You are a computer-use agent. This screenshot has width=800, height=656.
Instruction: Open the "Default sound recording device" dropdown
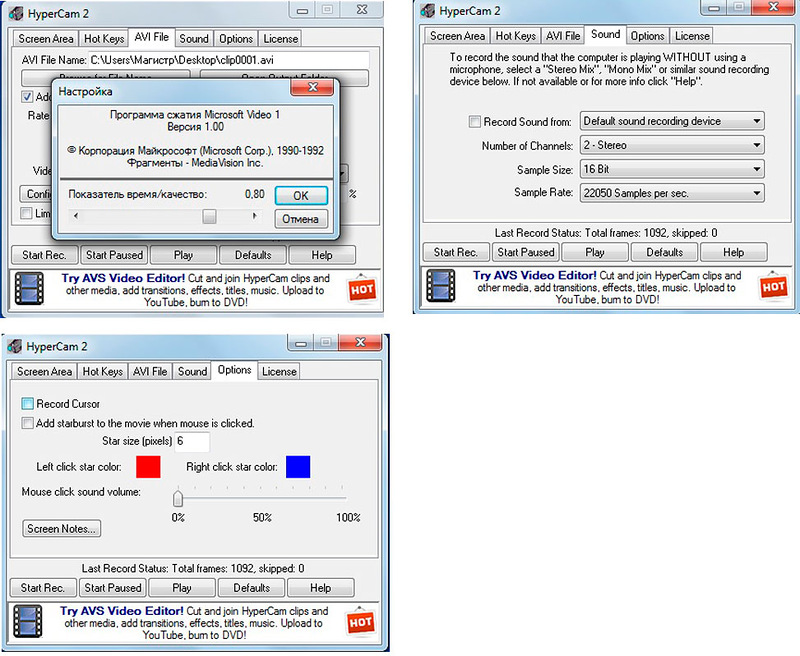point(672,121)
